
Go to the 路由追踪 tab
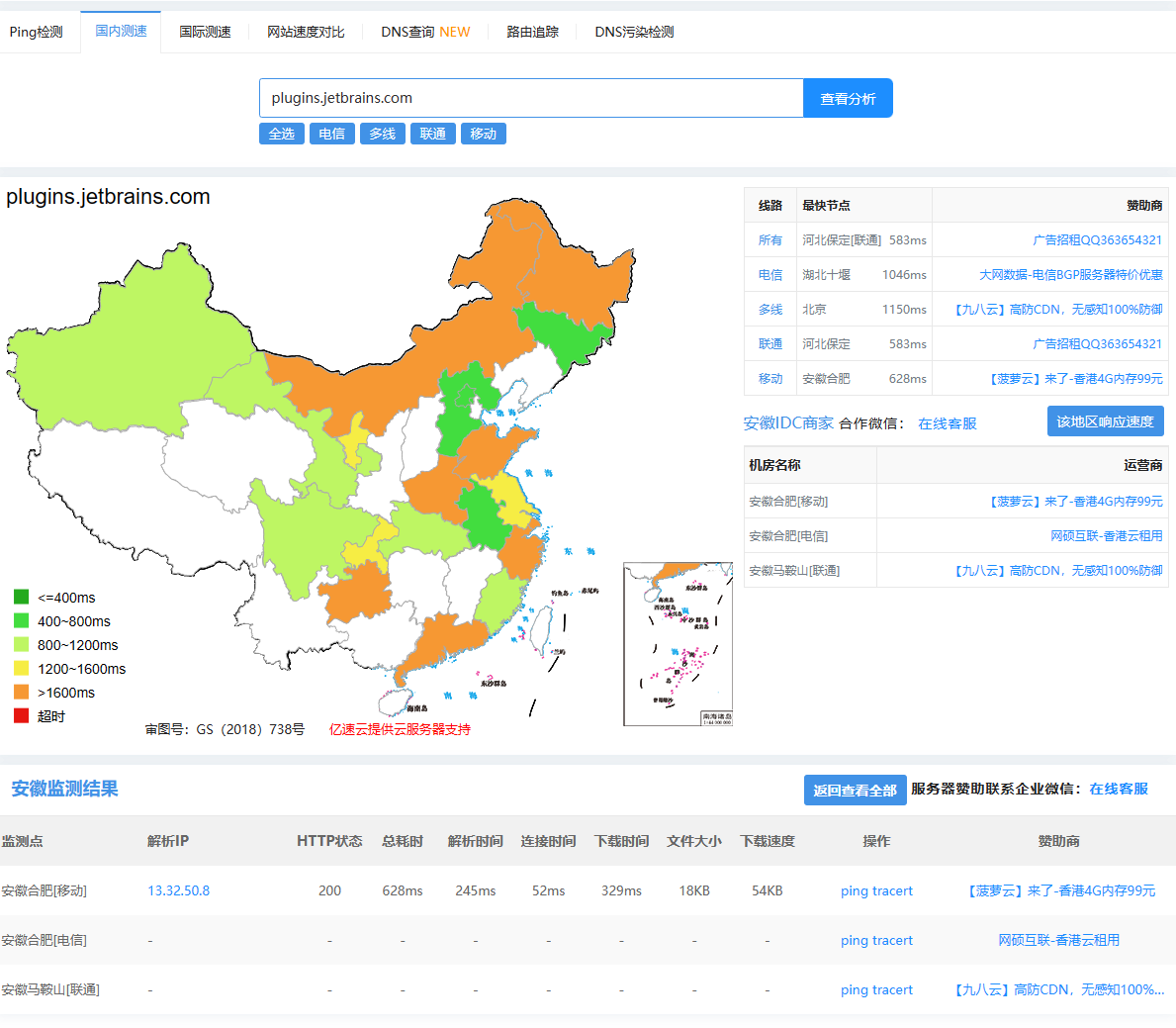click(532, 33)
